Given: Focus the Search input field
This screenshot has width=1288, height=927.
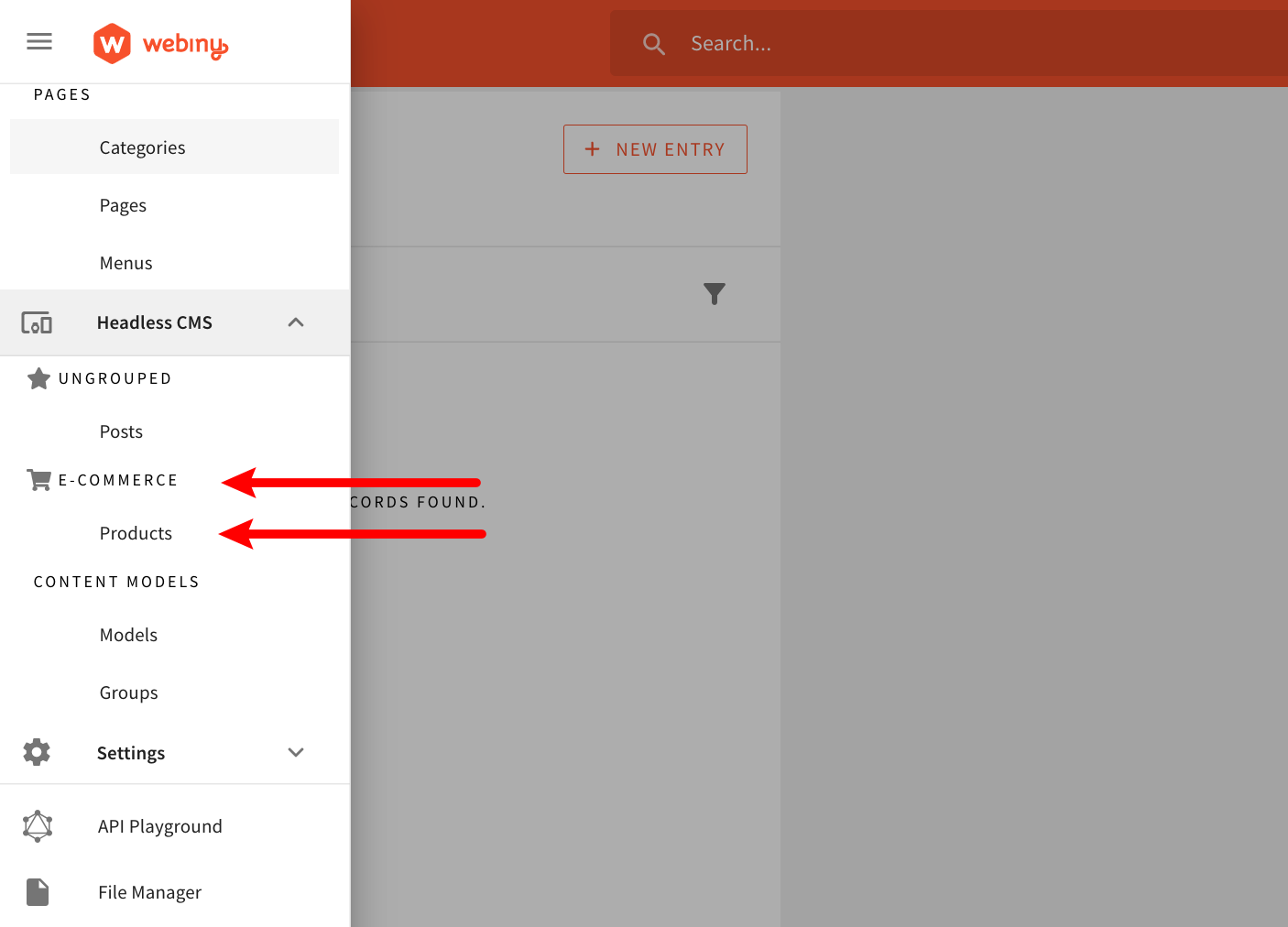Looking at the screenshot, I should (916, 44).
